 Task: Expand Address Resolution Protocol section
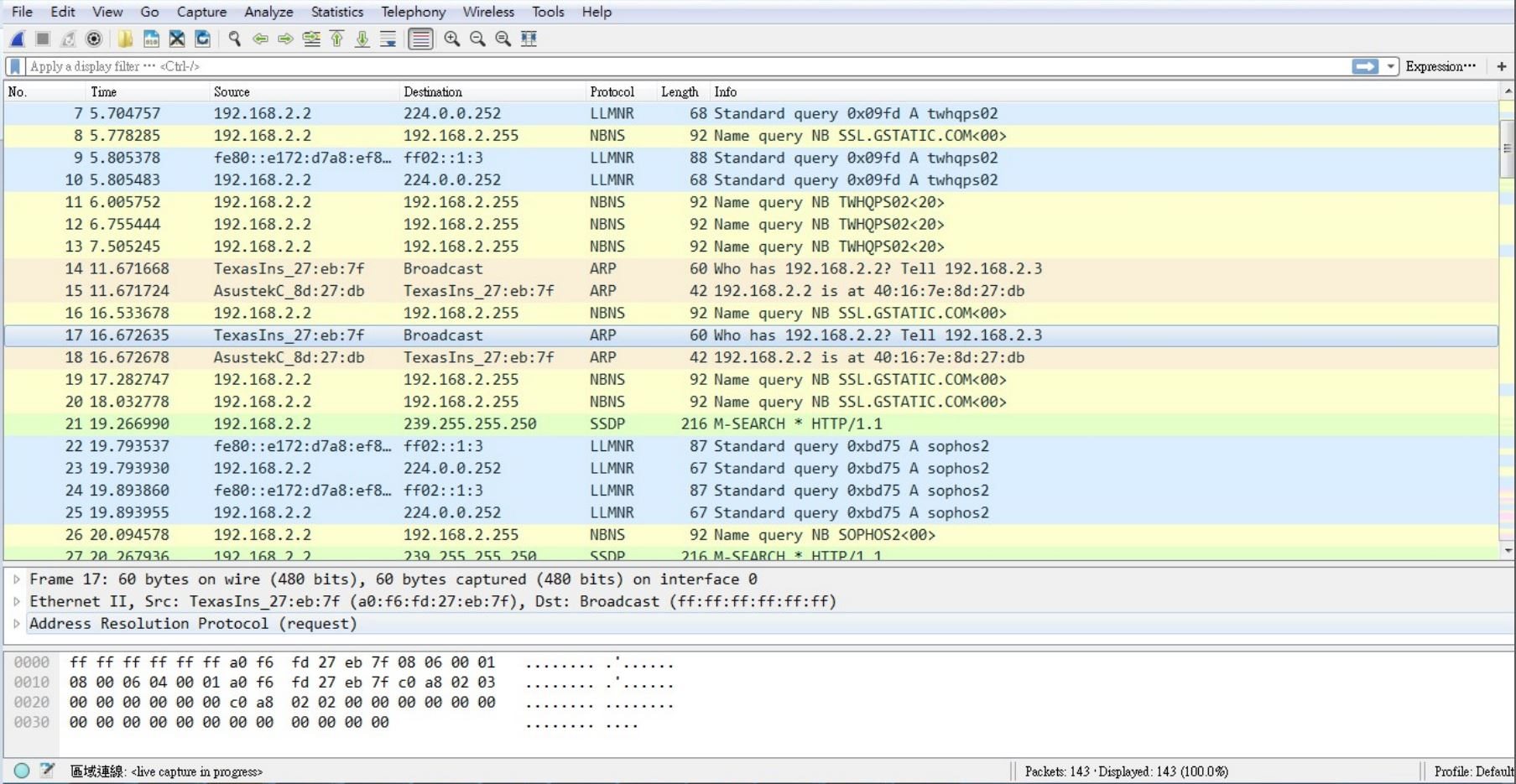tap(17, 623)
